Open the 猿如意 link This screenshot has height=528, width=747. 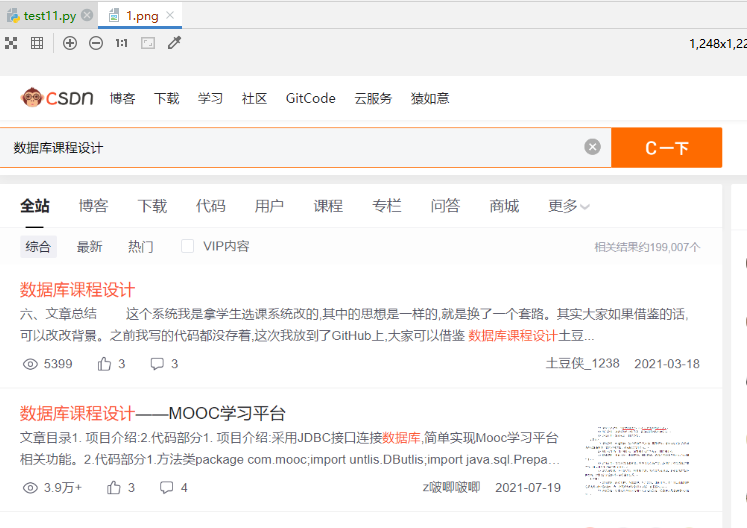click(430, 98)
